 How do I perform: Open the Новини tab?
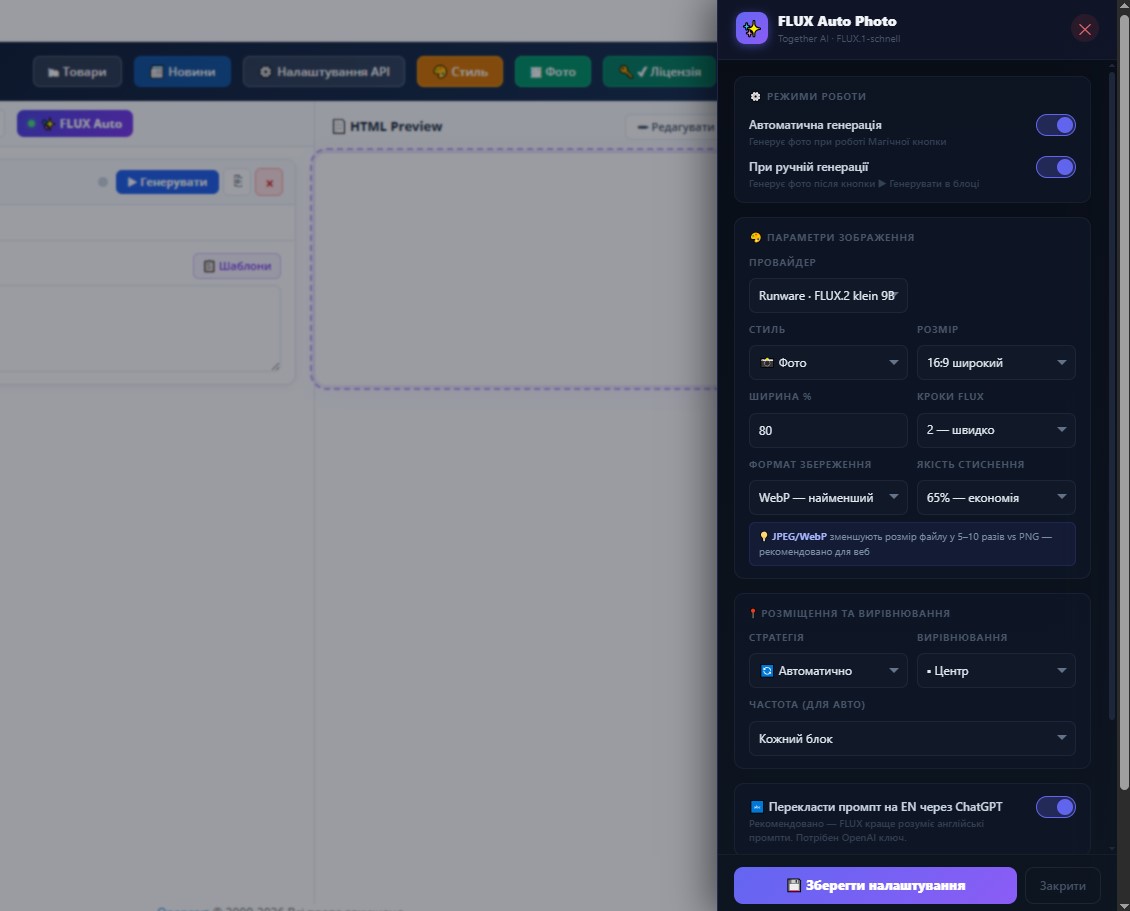tap(182, 71)
